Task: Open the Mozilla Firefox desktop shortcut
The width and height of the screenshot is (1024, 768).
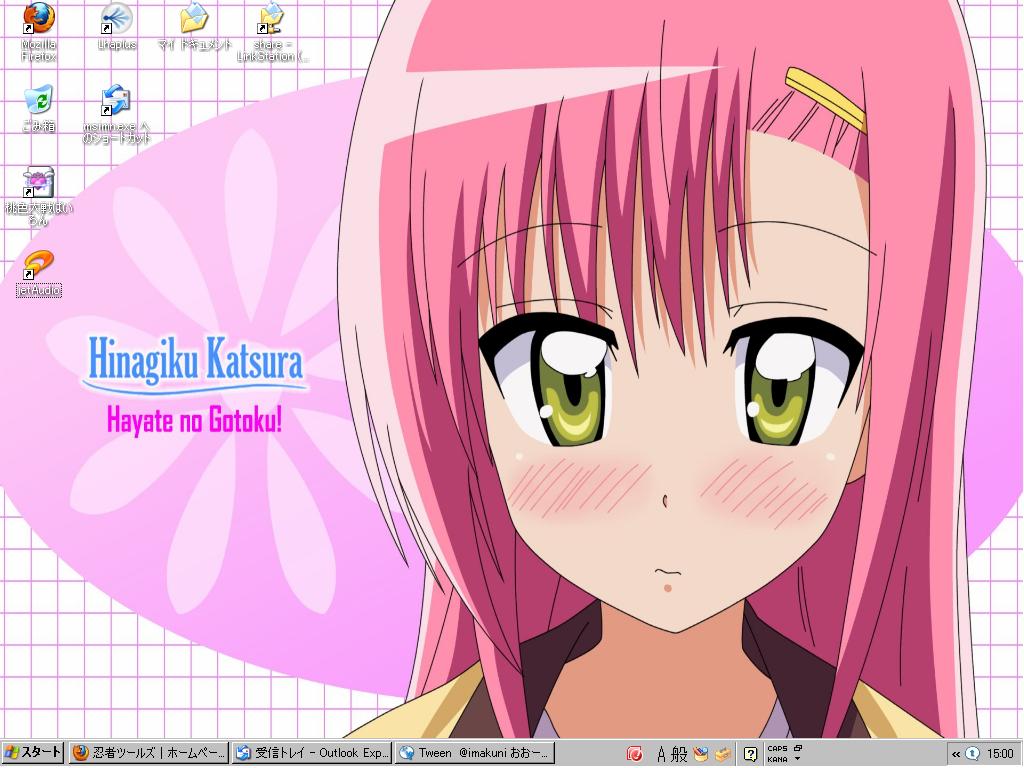Action: [x=39, y=31]
